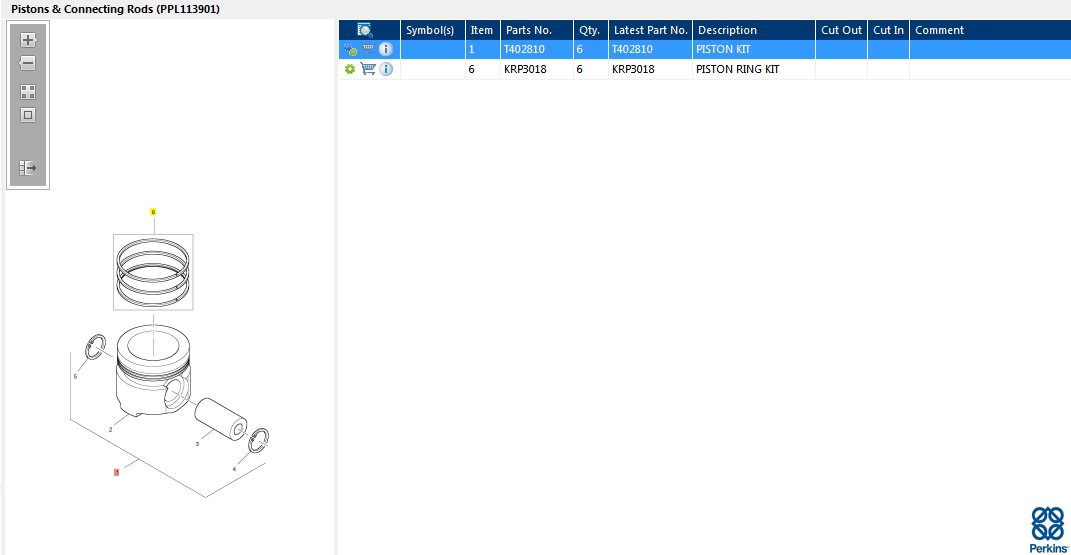
Task: Click the Comment column header
Action: click(x=990, y=30)
